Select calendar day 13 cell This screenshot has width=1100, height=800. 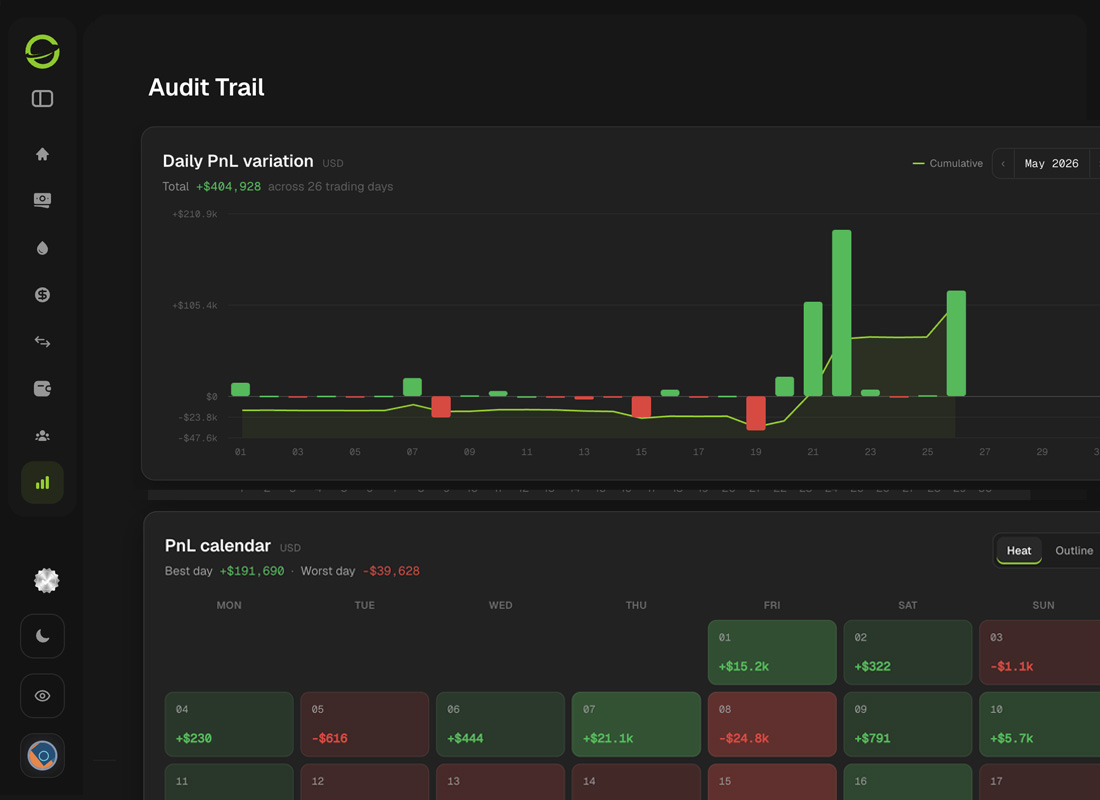500,782
